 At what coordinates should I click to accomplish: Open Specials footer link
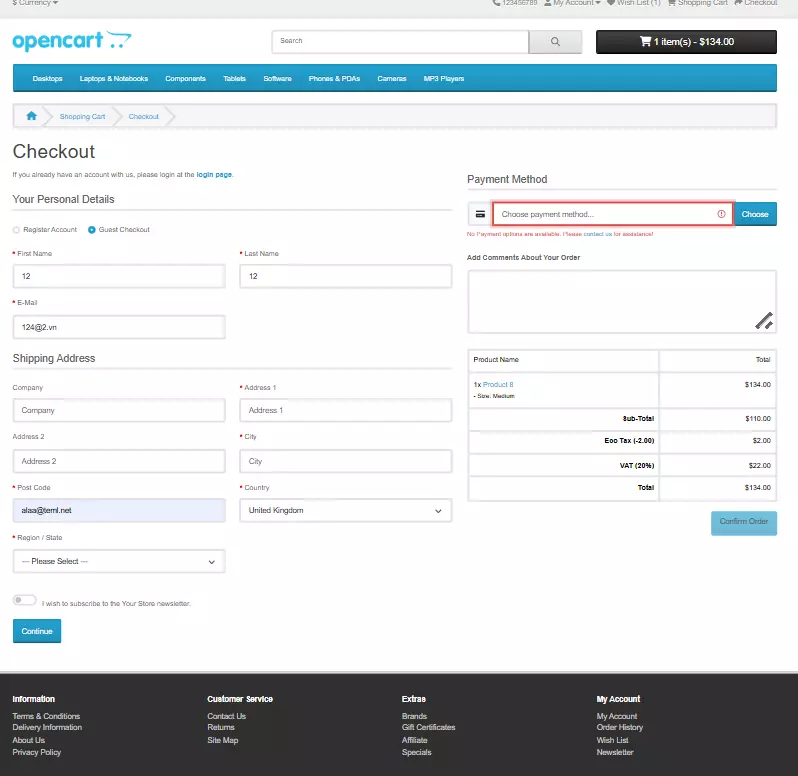(x=416, y=753)
